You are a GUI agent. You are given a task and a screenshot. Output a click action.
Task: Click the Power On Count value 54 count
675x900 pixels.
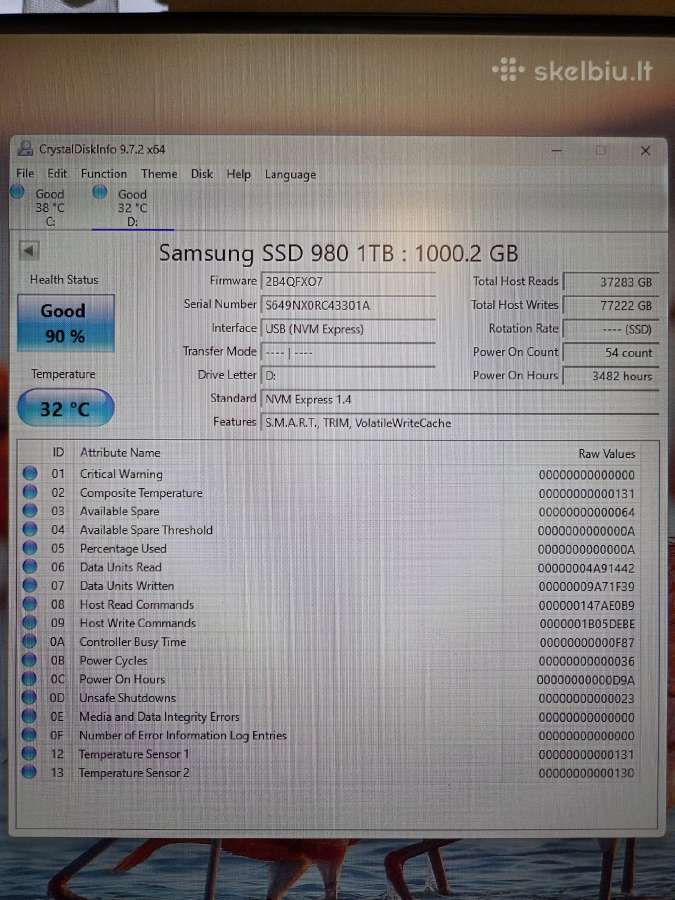610,353
